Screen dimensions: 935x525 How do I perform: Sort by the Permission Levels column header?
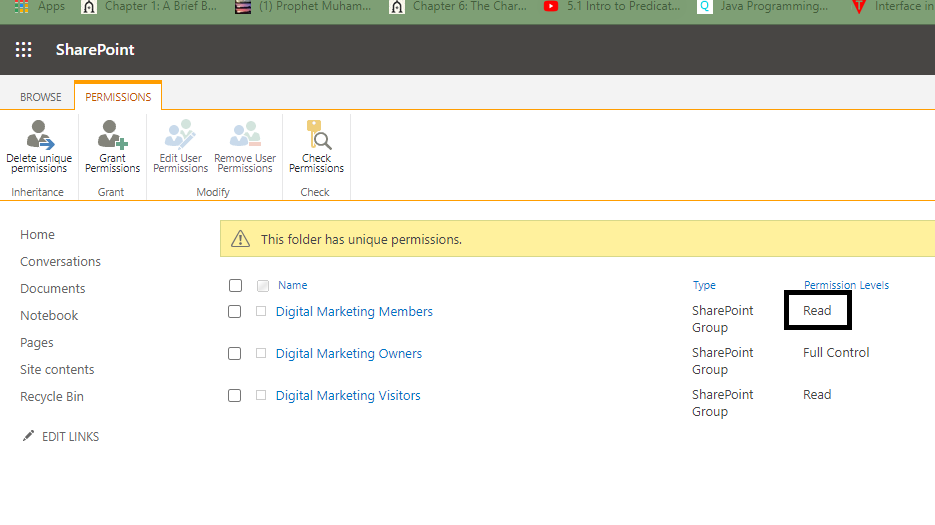[x=846, y=285]
